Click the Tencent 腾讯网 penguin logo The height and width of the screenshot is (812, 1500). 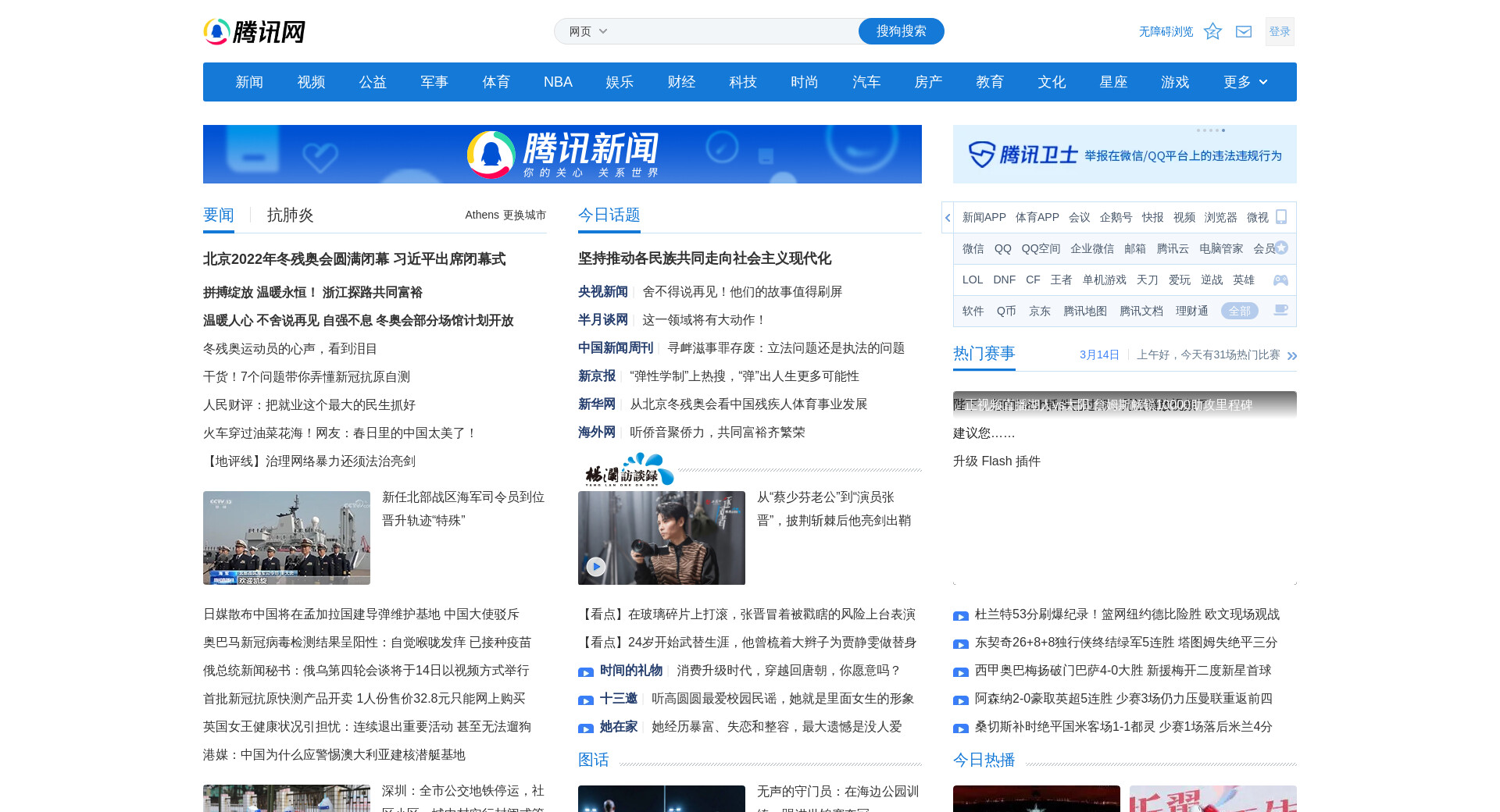click(x=254, y=32)
